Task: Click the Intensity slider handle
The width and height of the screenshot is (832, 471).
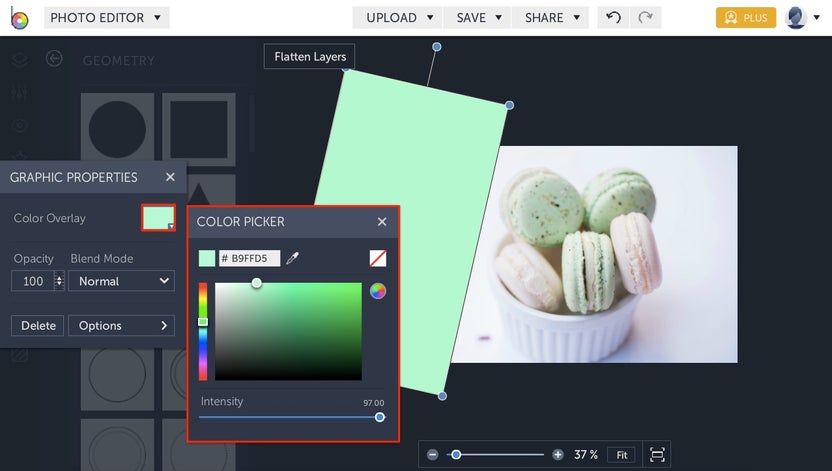Action: (x=379, y=417)
